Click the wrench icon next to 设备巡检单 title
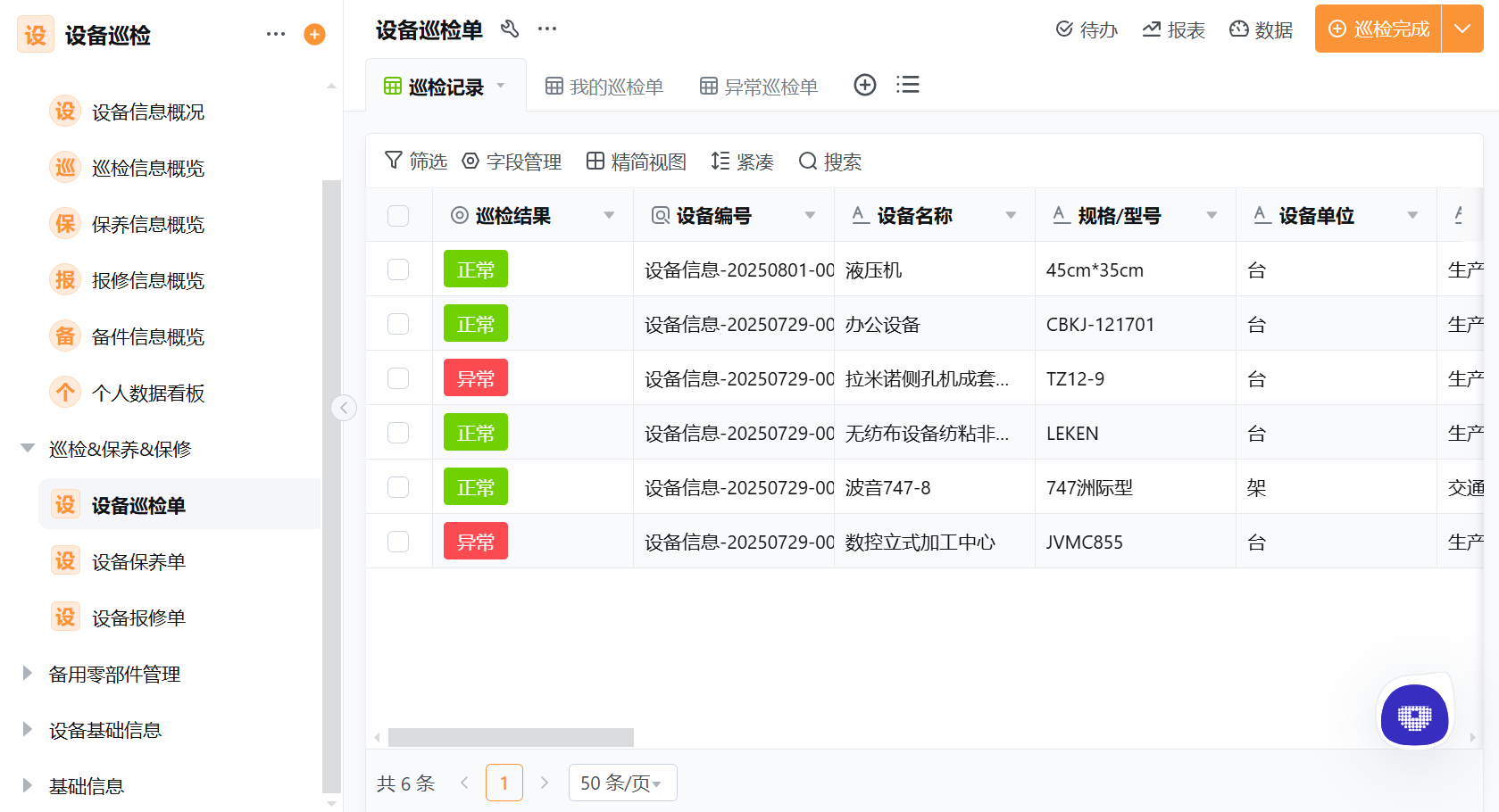 [x=510, y=29]
